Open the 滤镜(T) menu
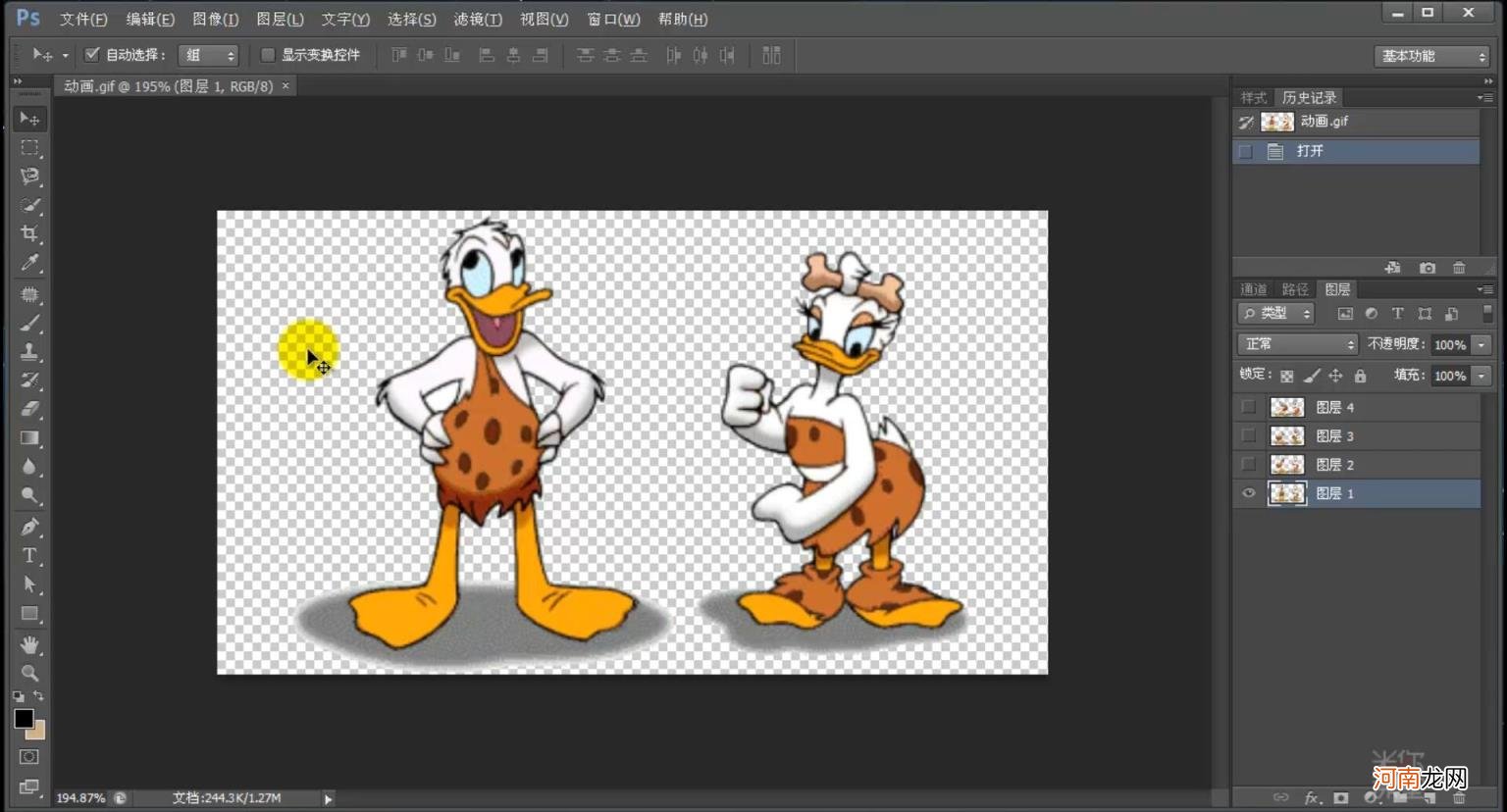Image resolution: width=1507 pixels, height=812 pixels. 478,19
